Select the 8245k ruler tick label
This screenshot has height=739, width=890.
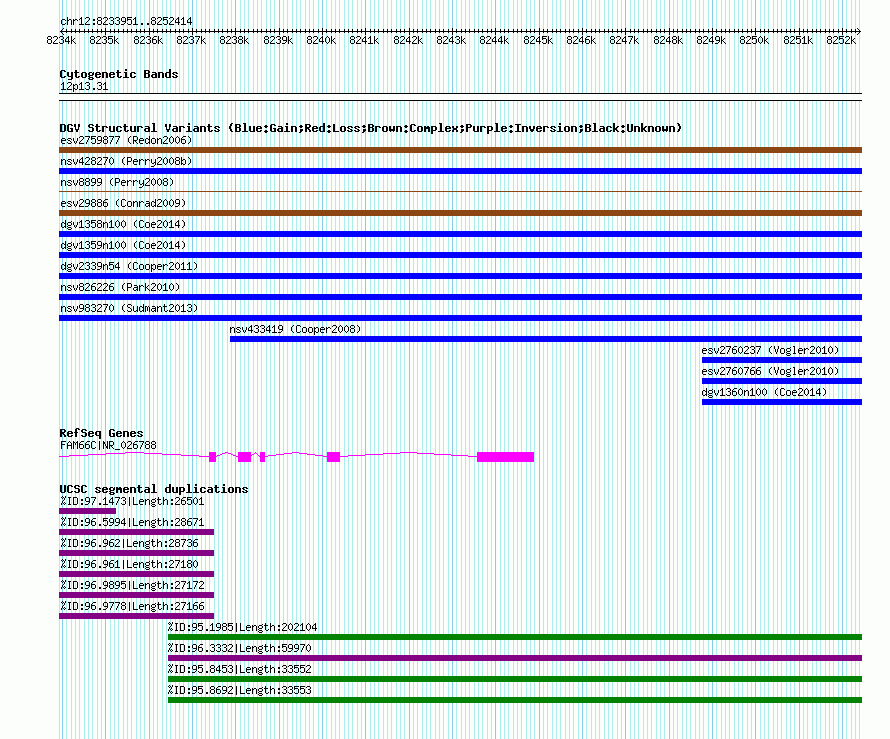click(538, 40)
